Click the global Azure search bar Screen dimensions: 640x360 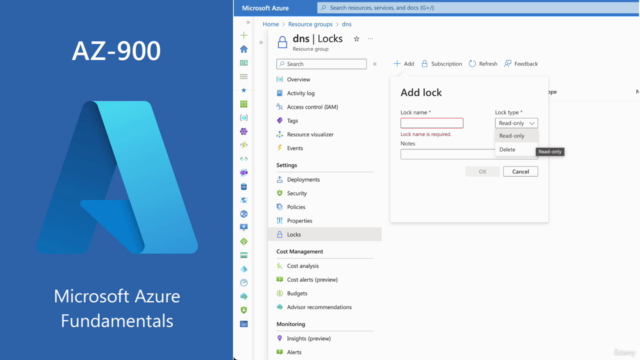pos(478,8)
